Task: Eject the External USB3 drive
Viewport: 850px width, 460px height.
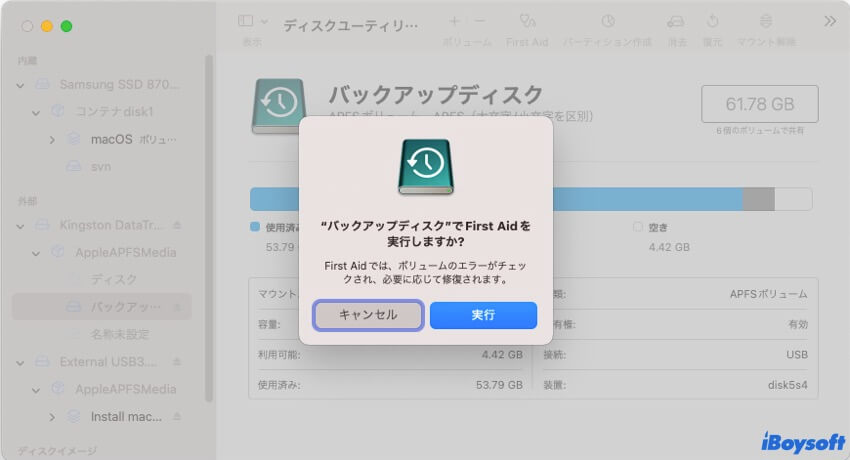Action: pyautogui.click(x=177, y=361)
